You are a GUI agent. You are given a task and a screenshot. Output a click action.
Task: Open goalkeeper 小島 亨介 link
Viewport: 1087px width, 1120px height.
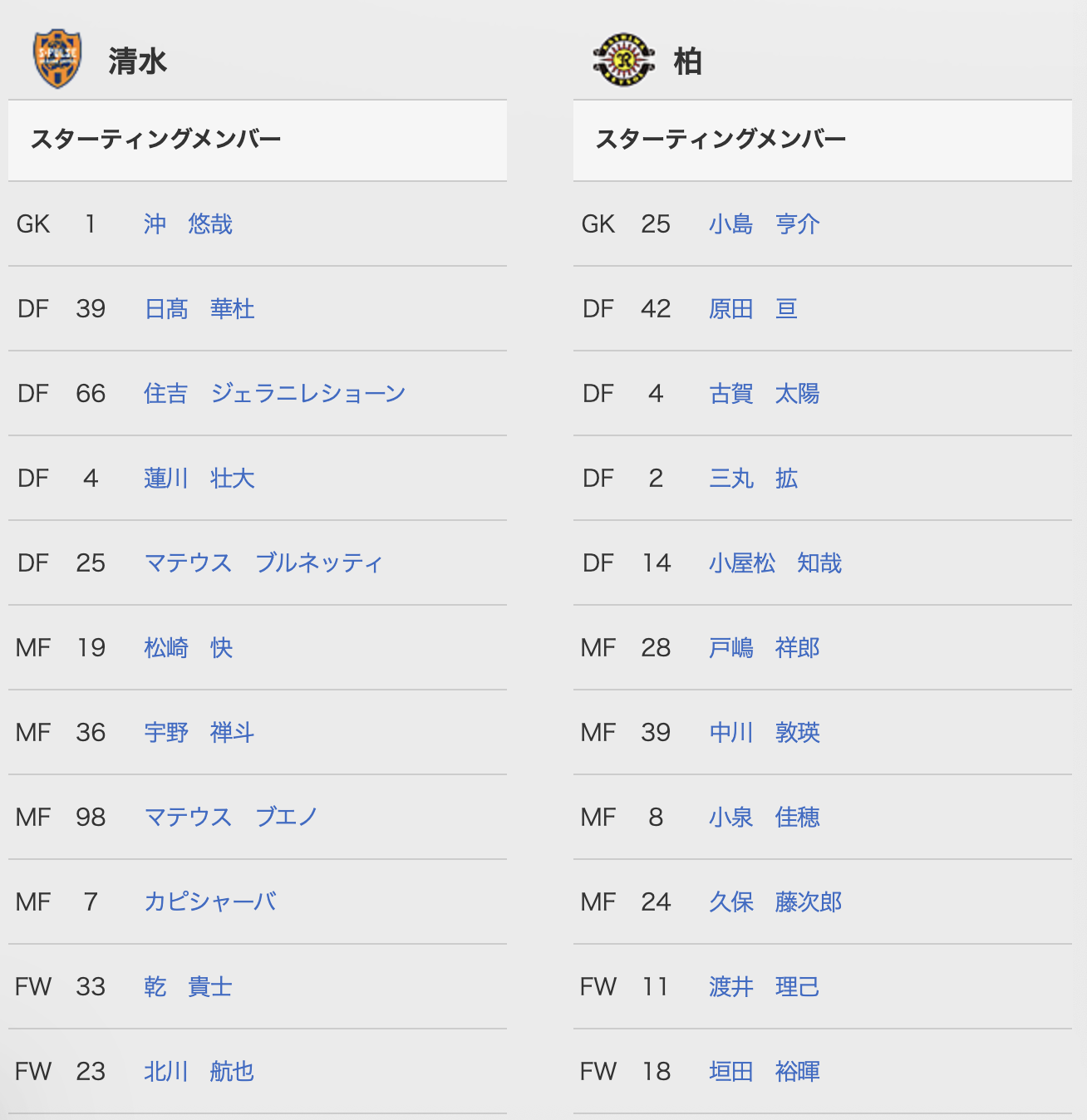point(765,224)
